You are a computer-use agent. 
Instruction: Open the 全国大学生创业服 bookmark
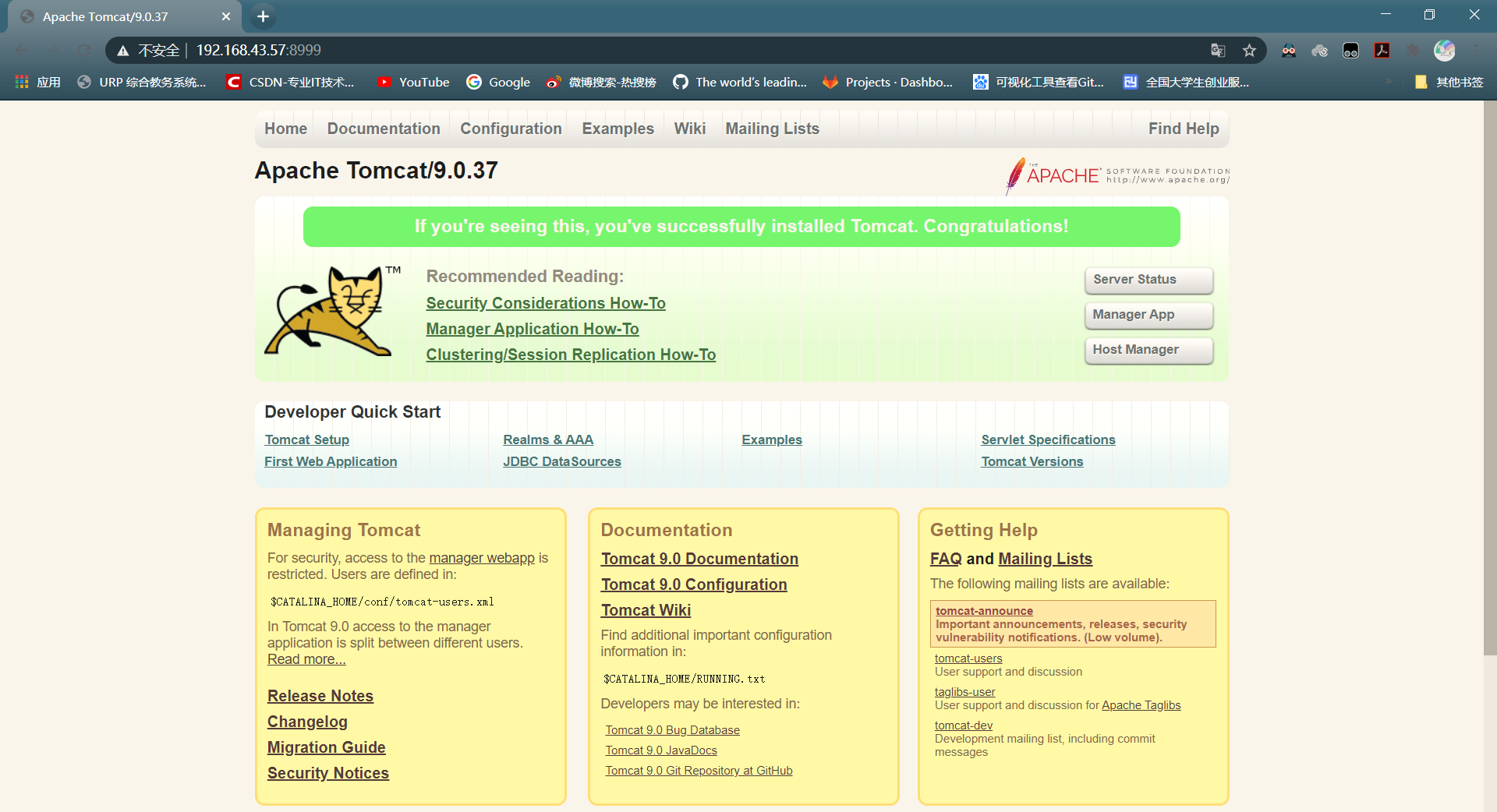tap(1186, 82)
